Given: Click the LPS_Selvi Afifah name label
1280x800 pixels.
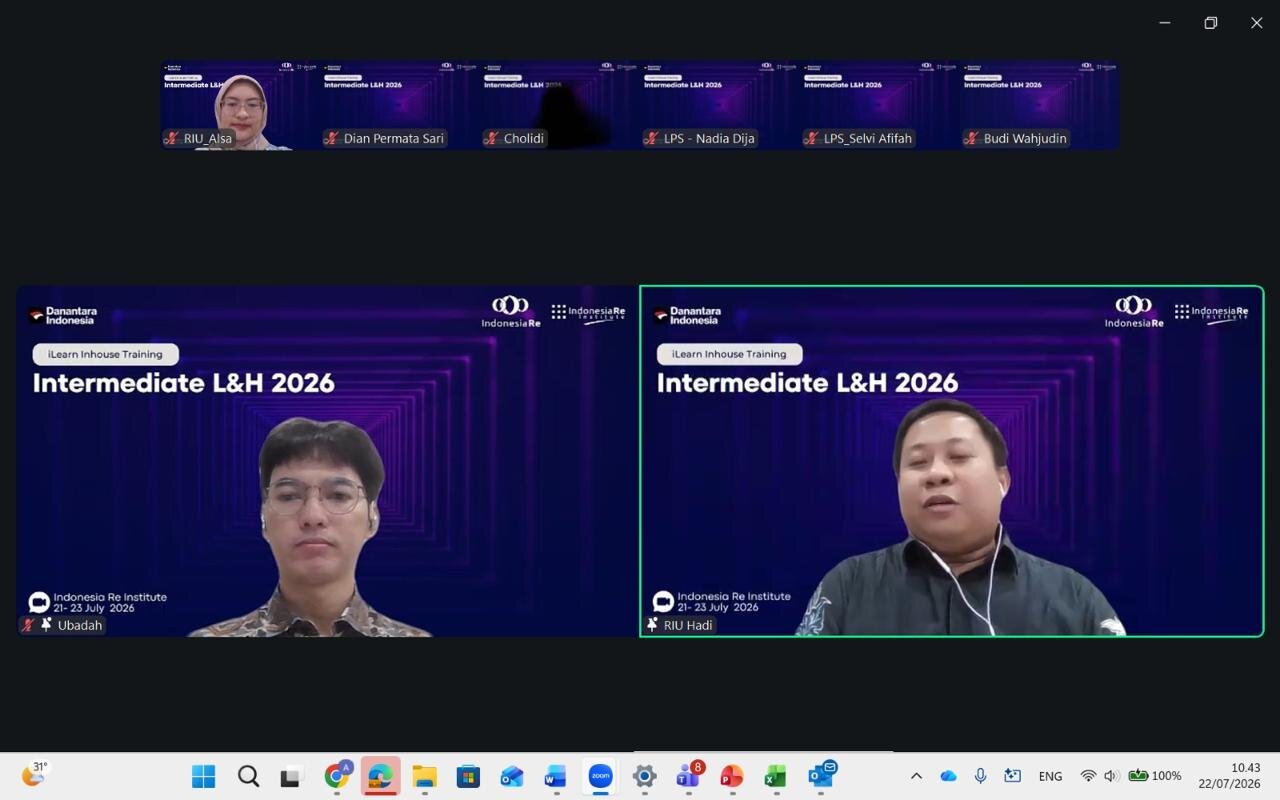Looking at the screenshot, I should (868, 138).
